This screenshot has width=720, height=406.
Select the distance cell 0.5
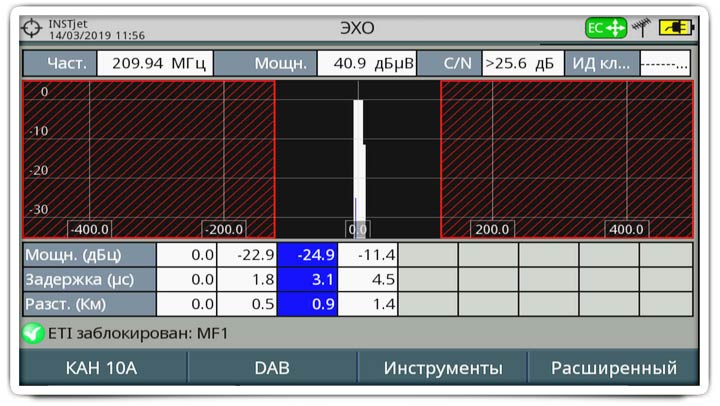(247, 304)
